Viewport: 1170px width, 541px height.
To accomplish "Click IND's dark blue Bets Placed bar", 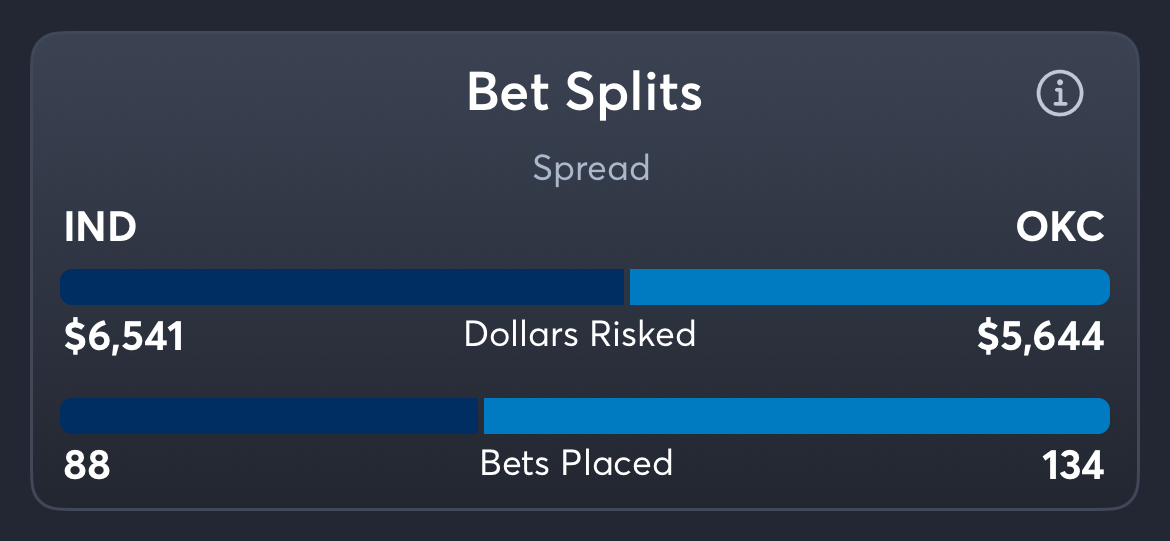I will click(x=270, y=416).
